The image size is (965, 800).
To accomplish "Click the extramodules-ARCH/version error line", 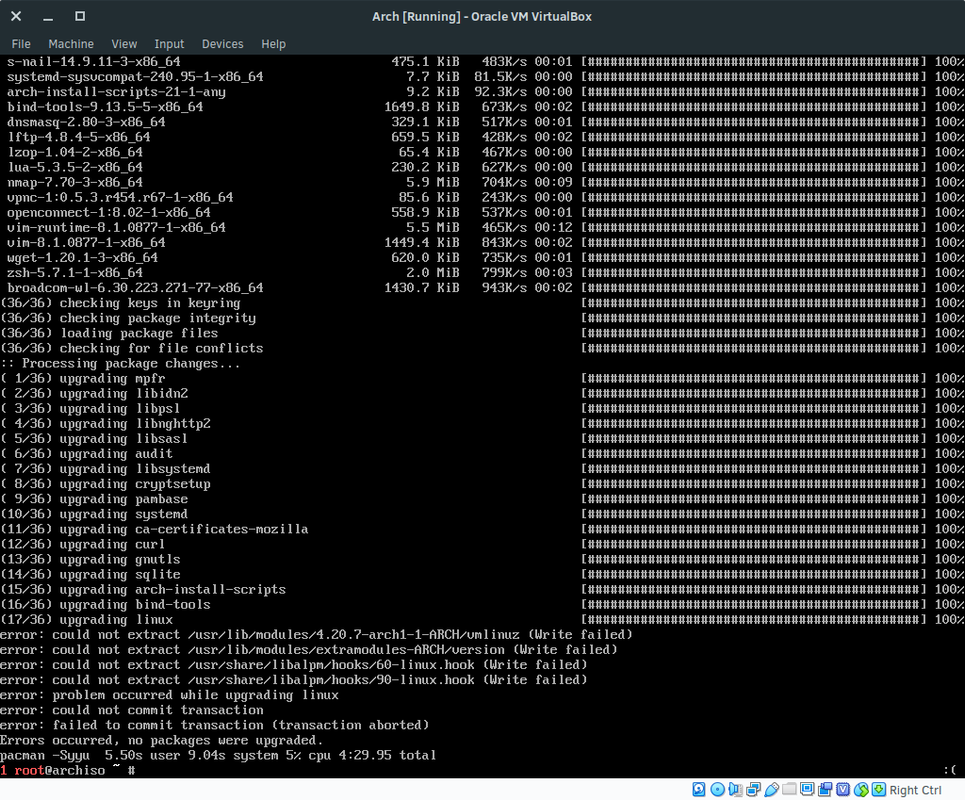I will tap(309, 649).
